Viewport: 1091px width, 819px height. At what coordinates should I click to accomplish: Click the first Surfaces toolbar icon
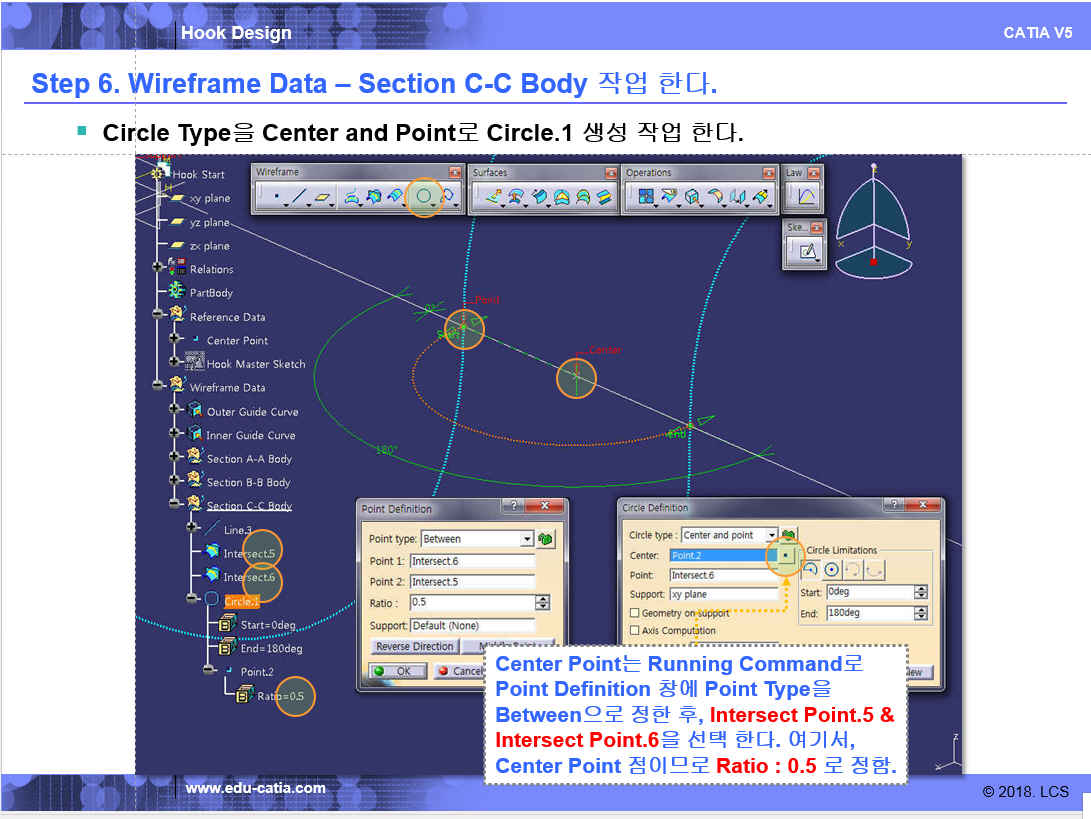coord(493,197)
